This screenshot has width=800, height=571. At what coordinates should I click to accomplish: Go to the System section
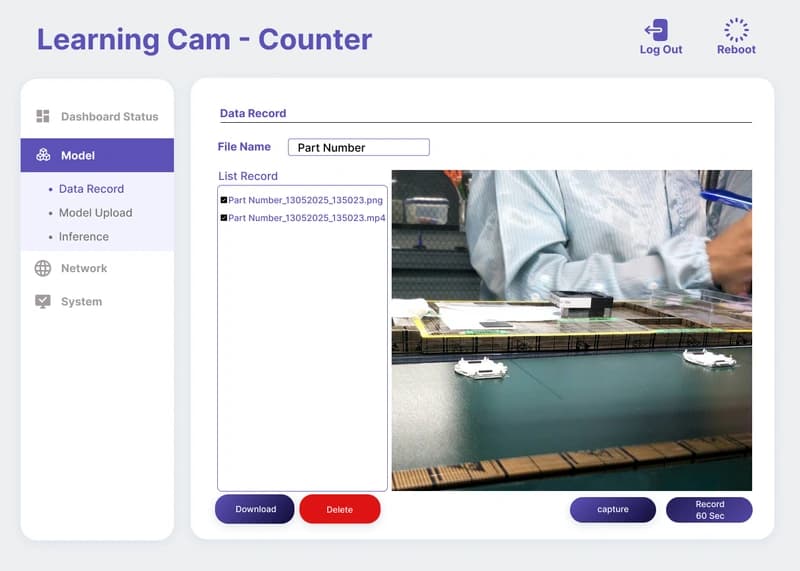click(x=82, y=302)
